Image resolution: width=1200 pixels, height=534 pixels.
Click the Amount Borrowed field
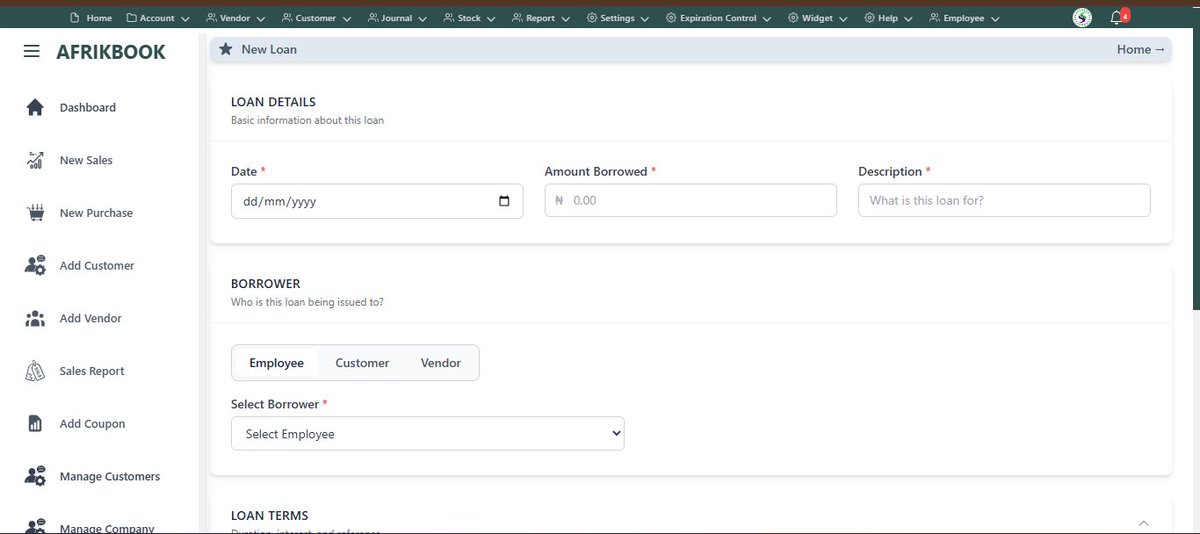pos(690,200)
